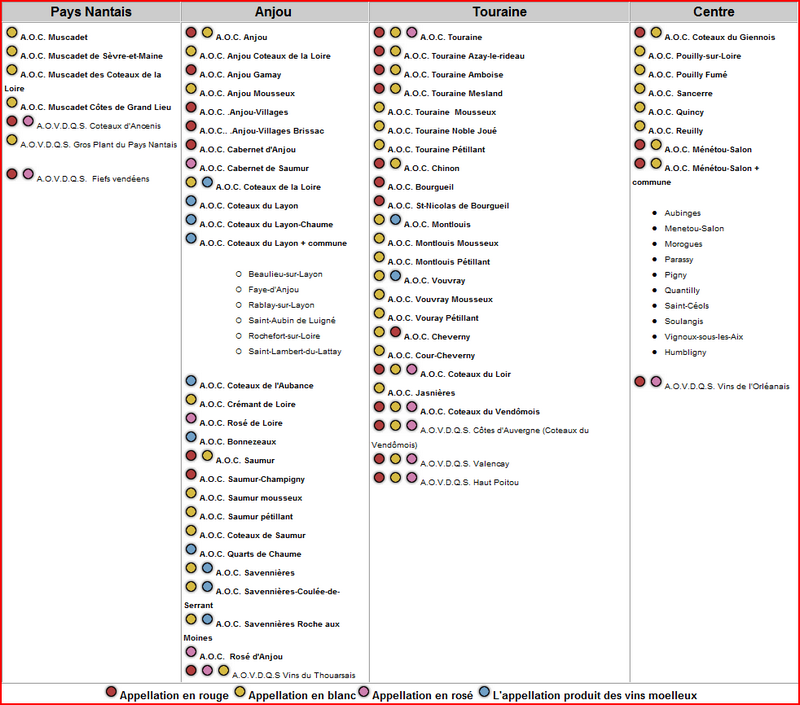The image size is (800, 705).
Task: Click the red dot beside A.O.C. Anjou Gamay
Action: 191,70
